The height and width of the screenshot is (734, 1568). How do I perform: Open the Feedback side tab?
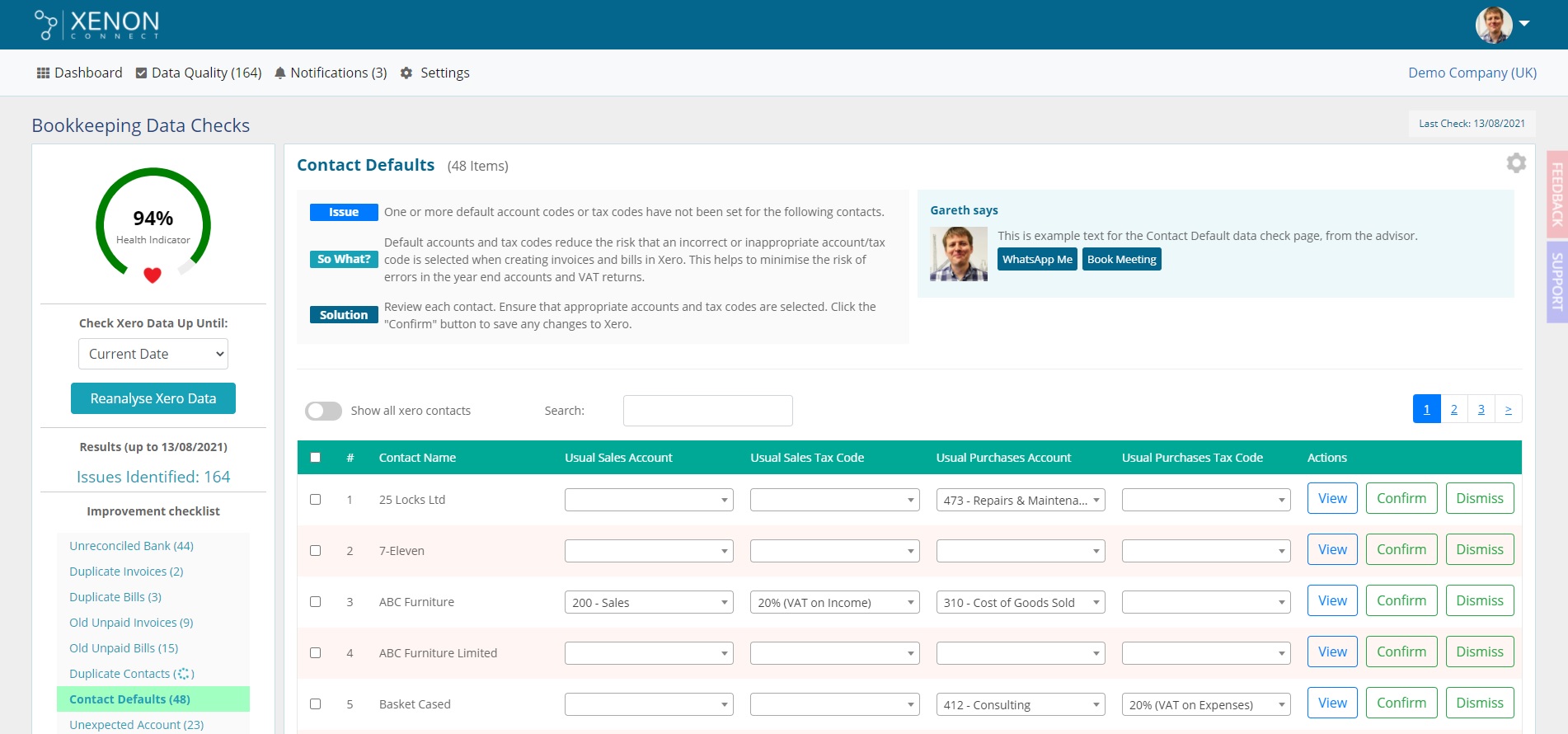tap(1556, 195)
